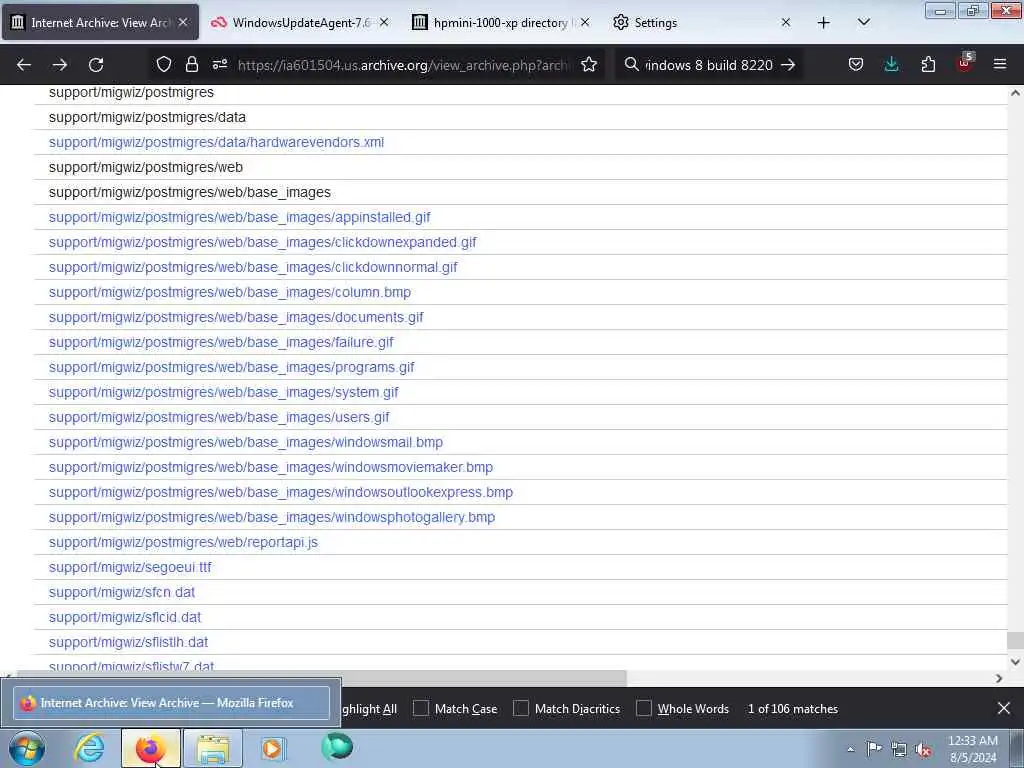The image size is (1024, 768).
Task: Open programs.gif link
Action: (x=231, y=367)
